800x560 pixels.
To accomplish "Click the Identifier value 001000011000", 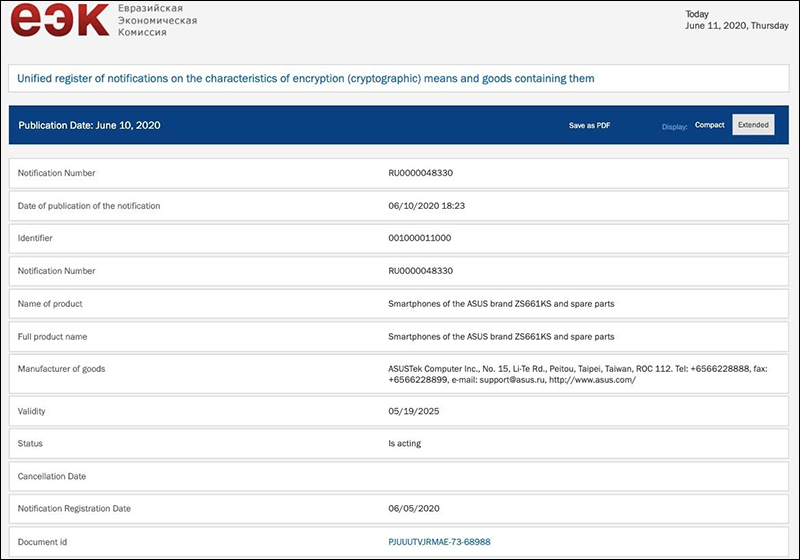I will [419, 238].
